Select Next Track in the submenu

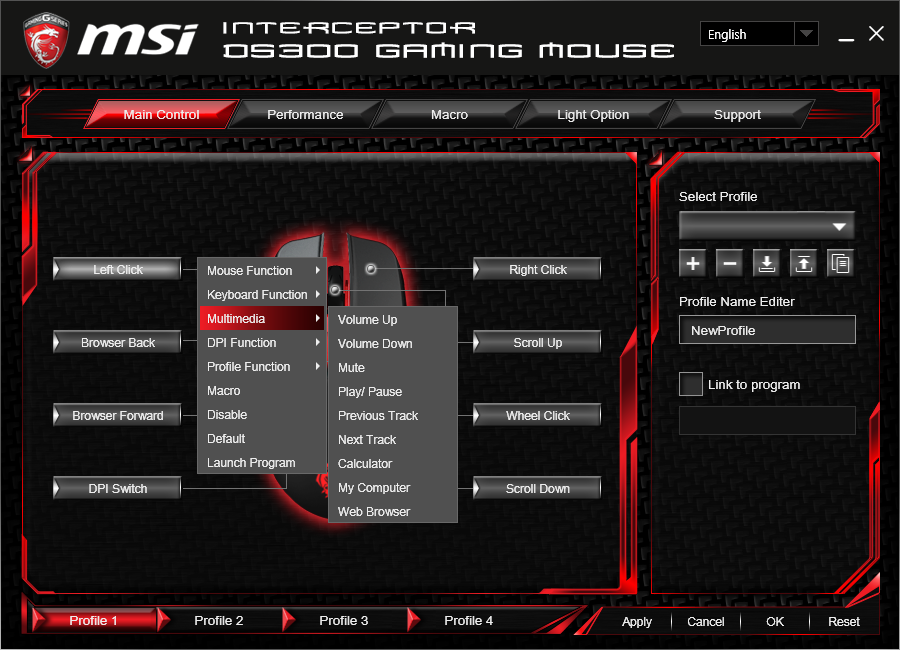click(x=393, y=440)
